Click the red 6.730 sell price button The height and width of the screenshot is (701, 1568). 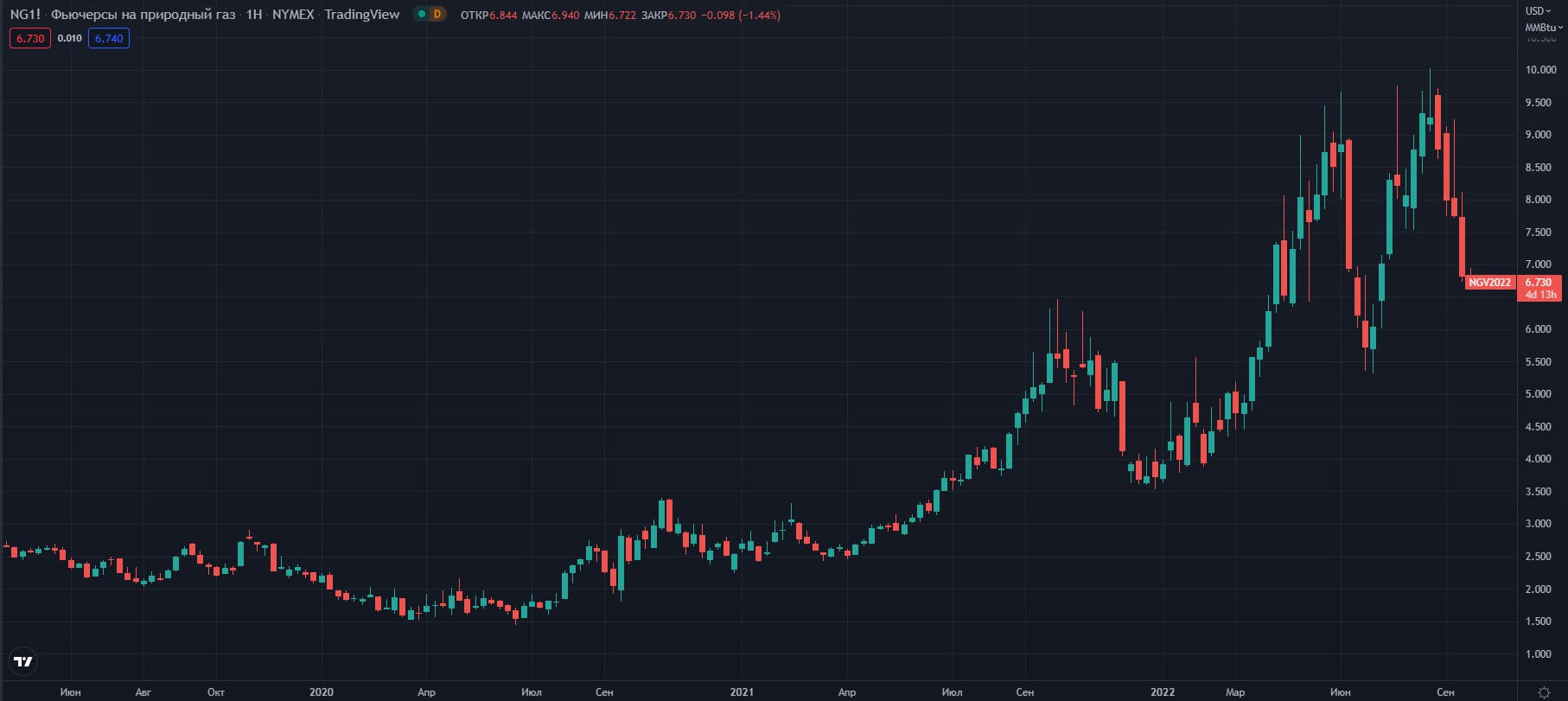30,38
